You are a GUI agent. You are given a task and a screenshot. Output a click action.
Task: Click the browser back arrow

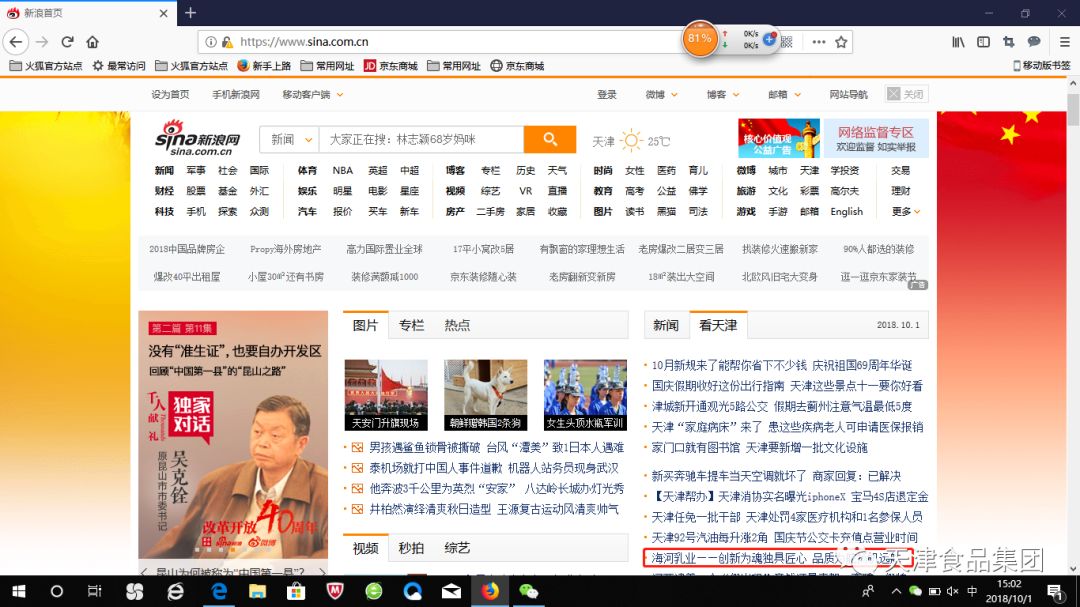16,42
